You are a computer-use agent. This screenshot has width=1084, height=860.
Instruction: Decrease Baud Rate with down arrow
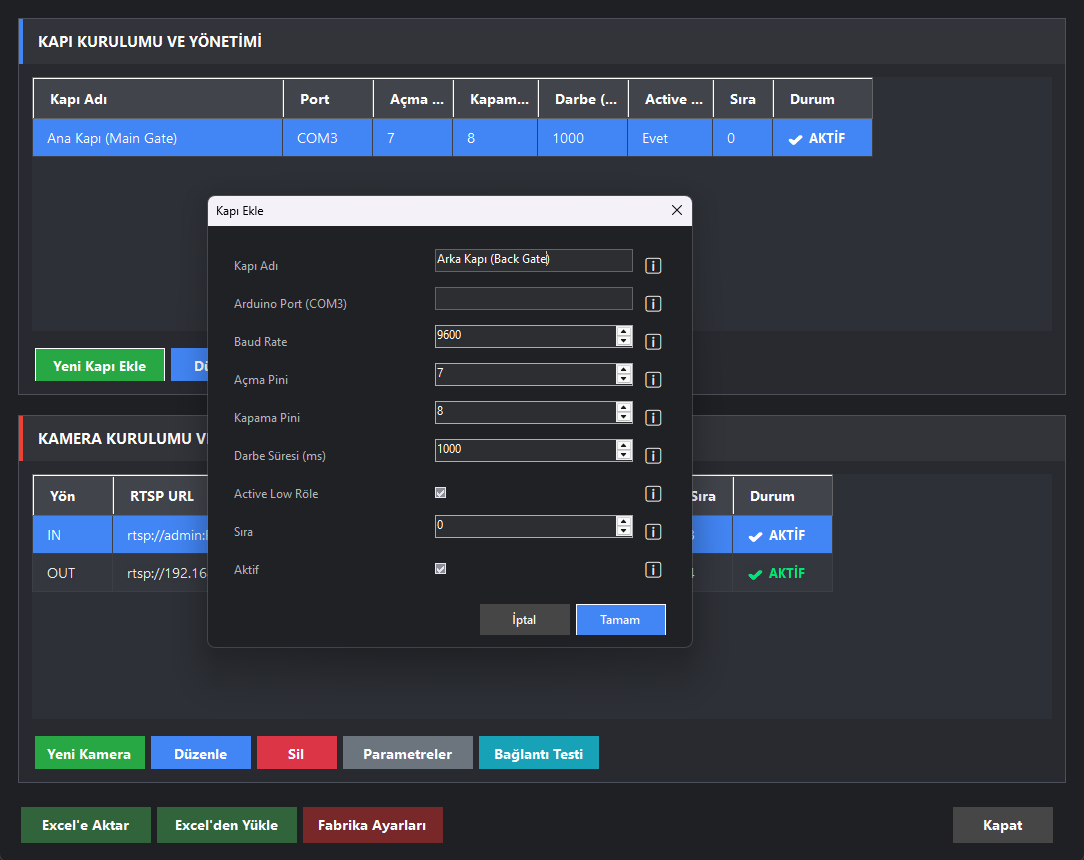pyautogui.click(x=624, y=341)
